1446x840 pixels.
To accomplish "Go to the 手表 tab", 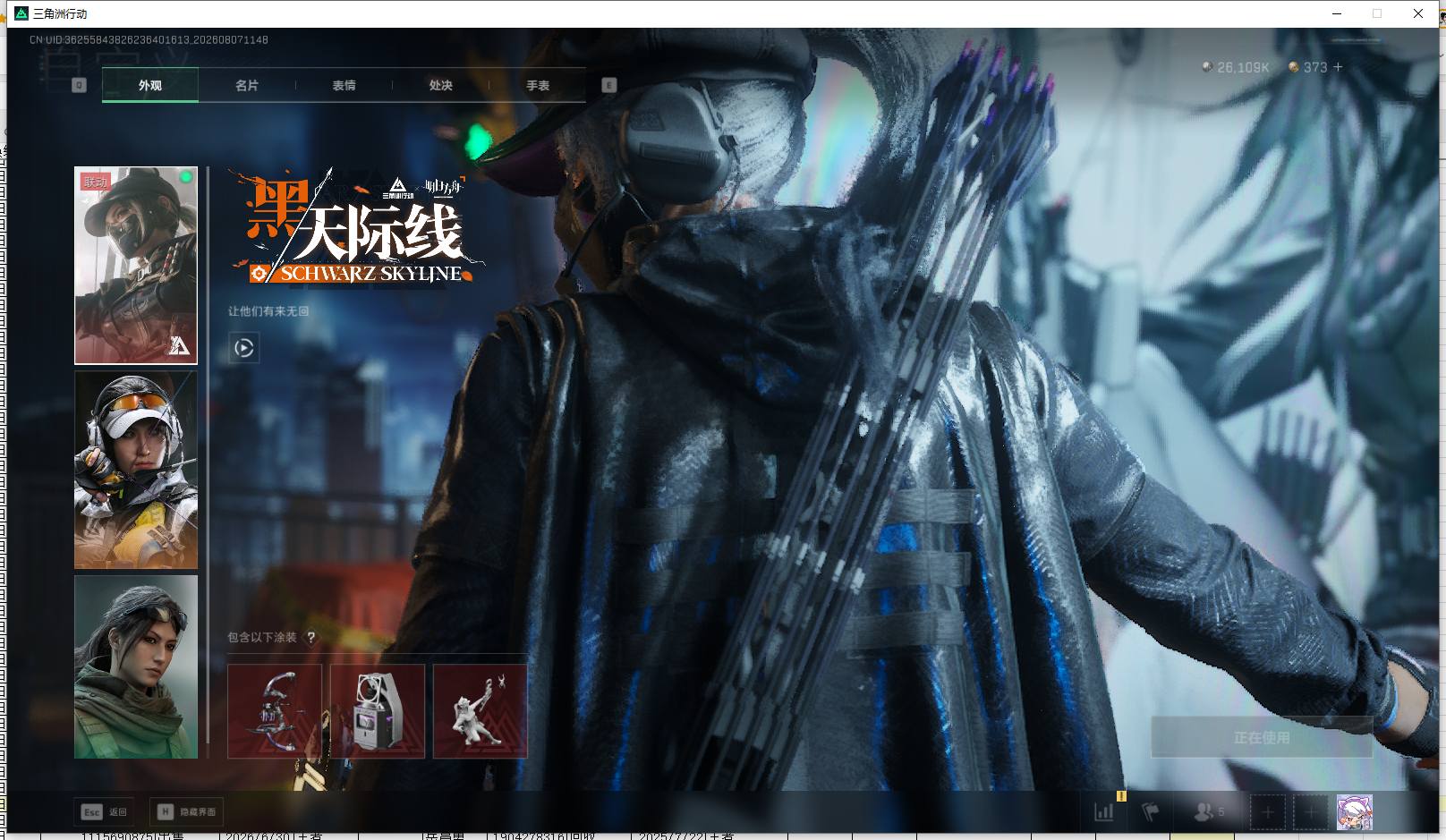I will 538,85.
